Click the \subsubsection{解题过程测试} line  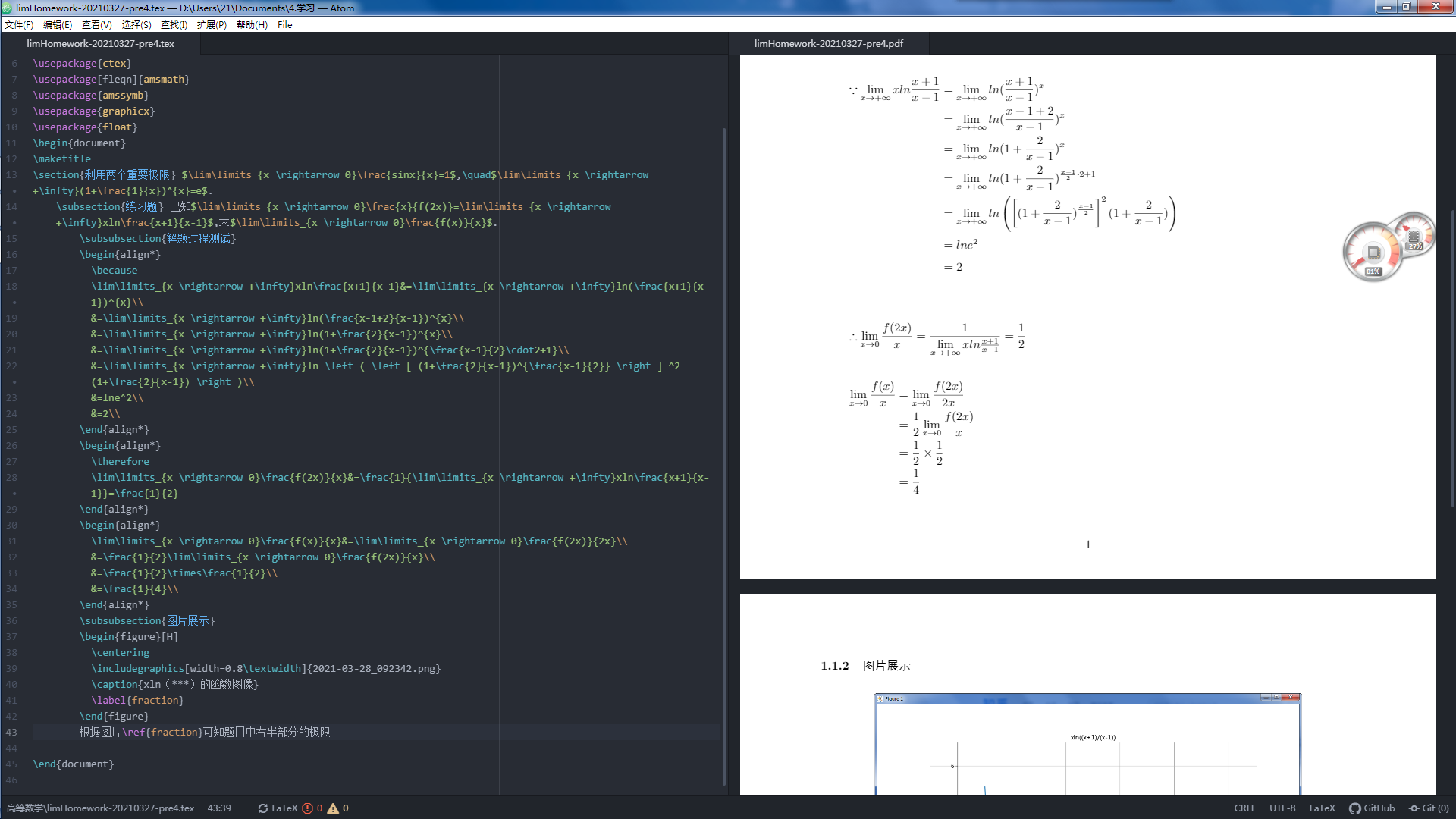[x=158, y=239]
